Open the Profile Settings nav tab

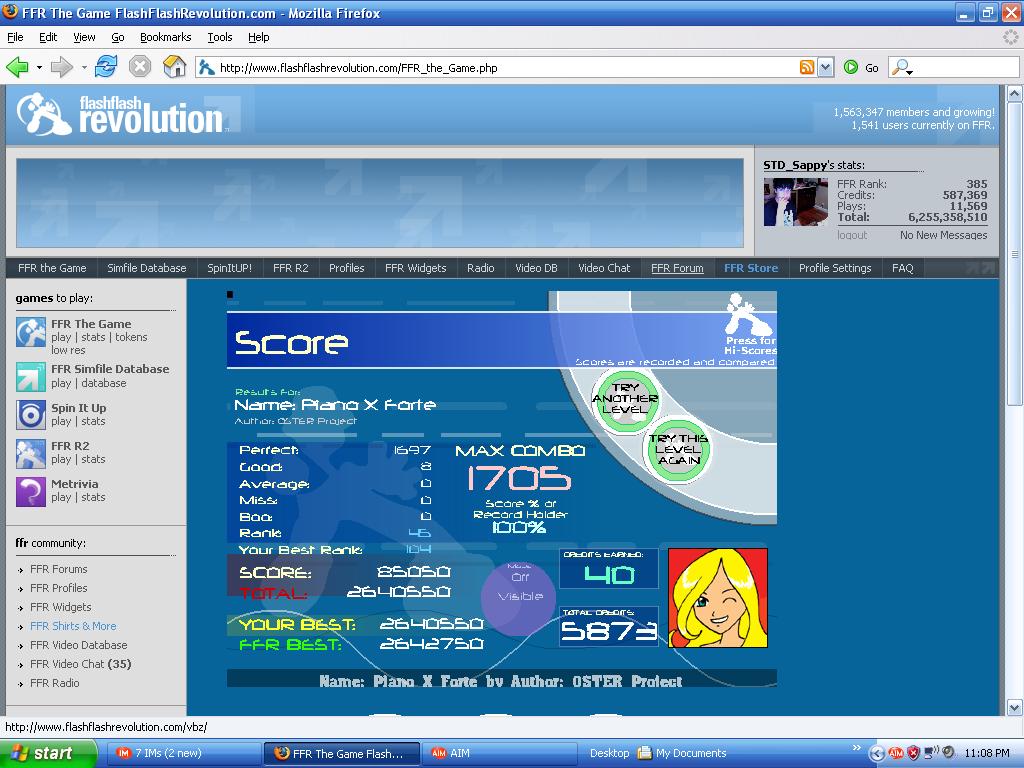pyautogui.click(x=835, y=268)
